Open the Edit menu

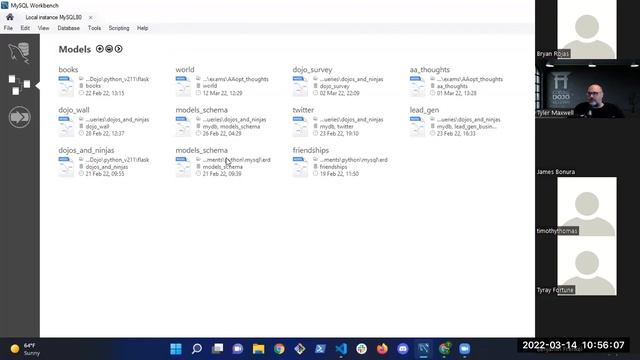point(25,28)
